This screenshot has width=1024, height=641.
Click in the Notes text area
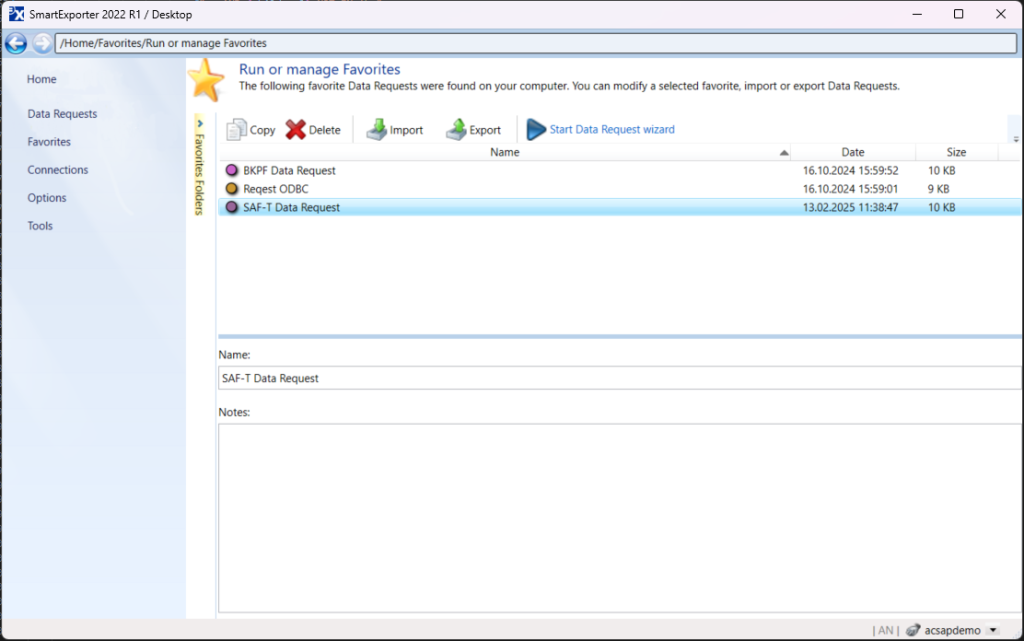[620, 518]
